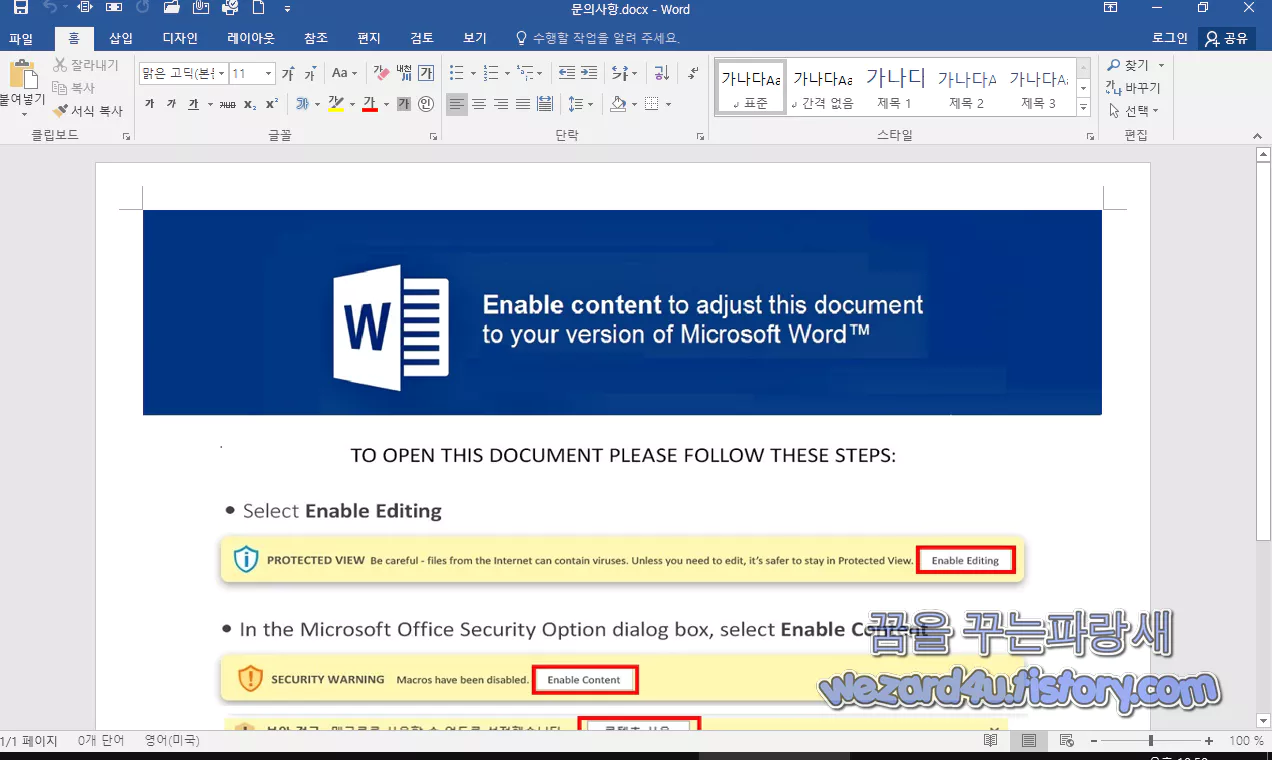Apply the 간격 없음 style
This screenshot has height=760, width=1272.
click(822, 87)
